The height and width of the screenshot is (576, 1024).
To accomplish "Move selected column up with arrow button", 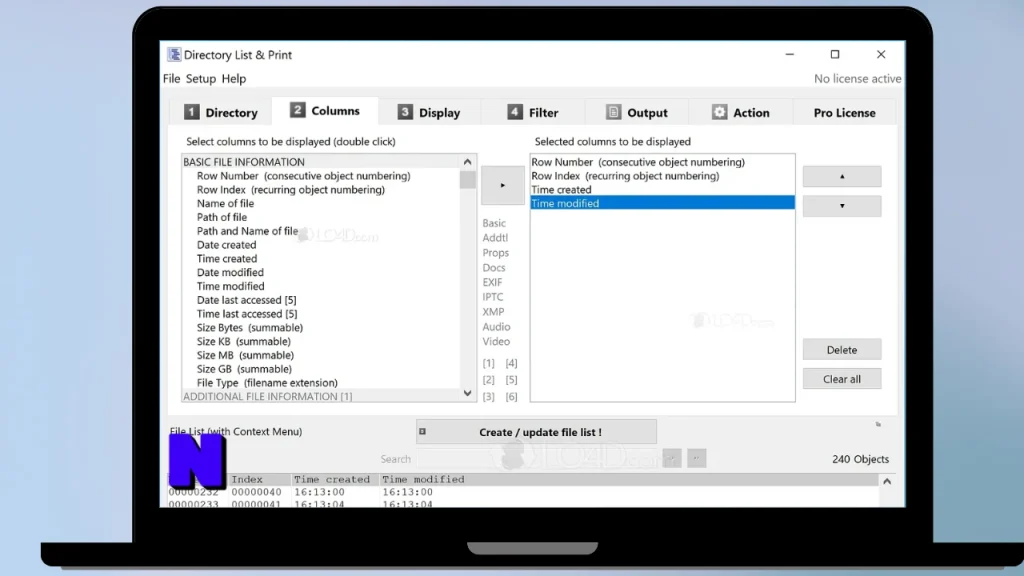I will coord(842,176).
